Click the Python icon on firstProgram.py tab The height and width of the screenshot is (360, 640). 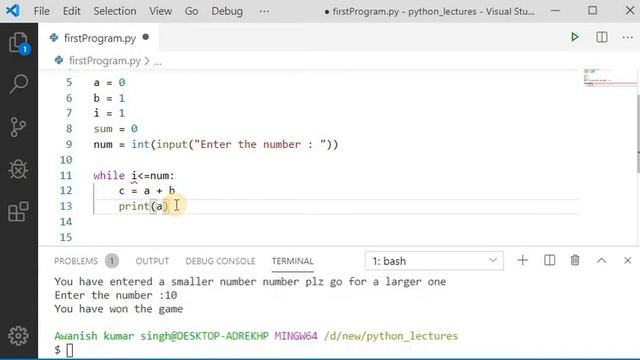(x=54, y=38)
